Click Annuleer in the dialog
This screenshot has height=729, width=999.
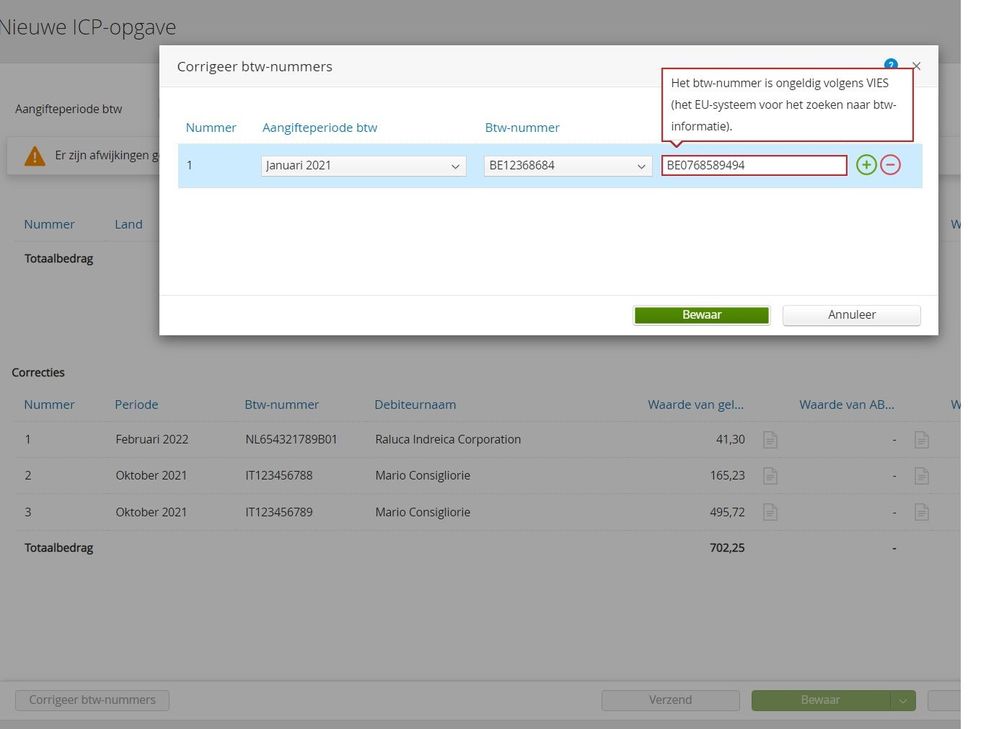point(851,315)
